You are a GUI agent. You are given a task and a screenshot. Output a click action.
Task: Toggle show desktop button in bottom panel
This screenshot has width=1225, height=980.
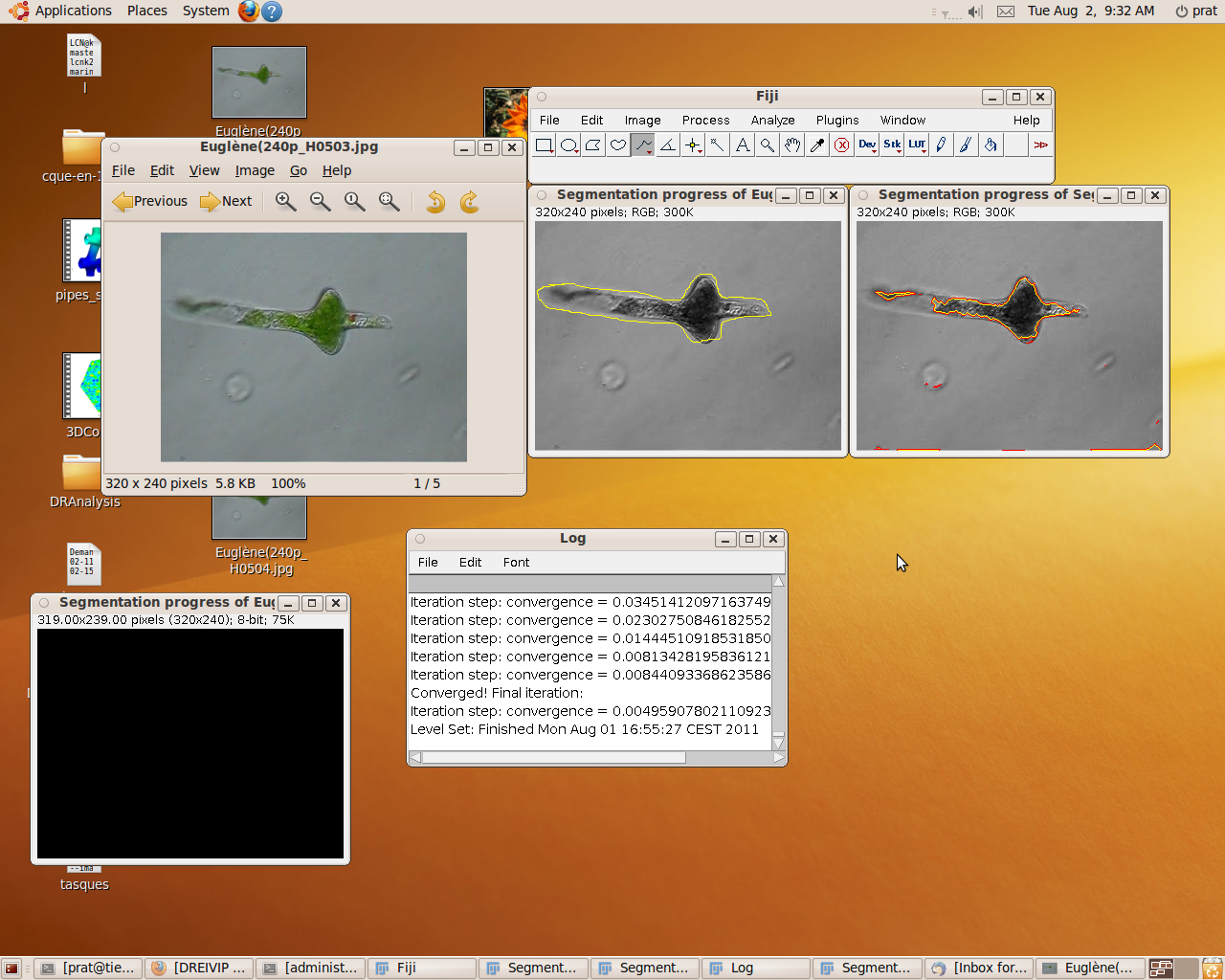[11, 969]
